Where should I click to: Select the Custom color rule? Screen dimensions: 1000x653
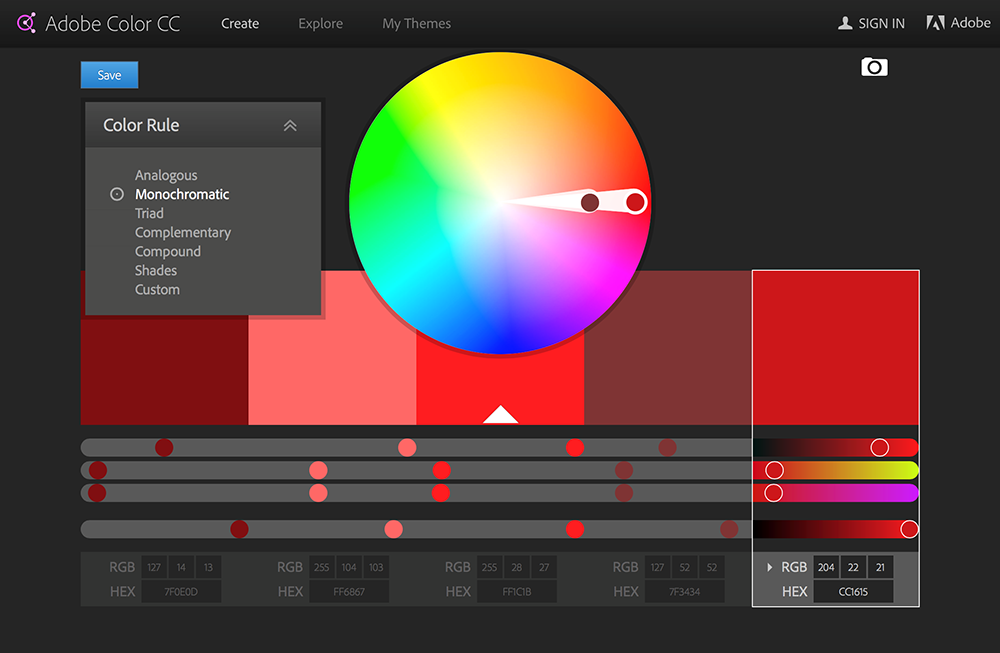coord(157,289)
